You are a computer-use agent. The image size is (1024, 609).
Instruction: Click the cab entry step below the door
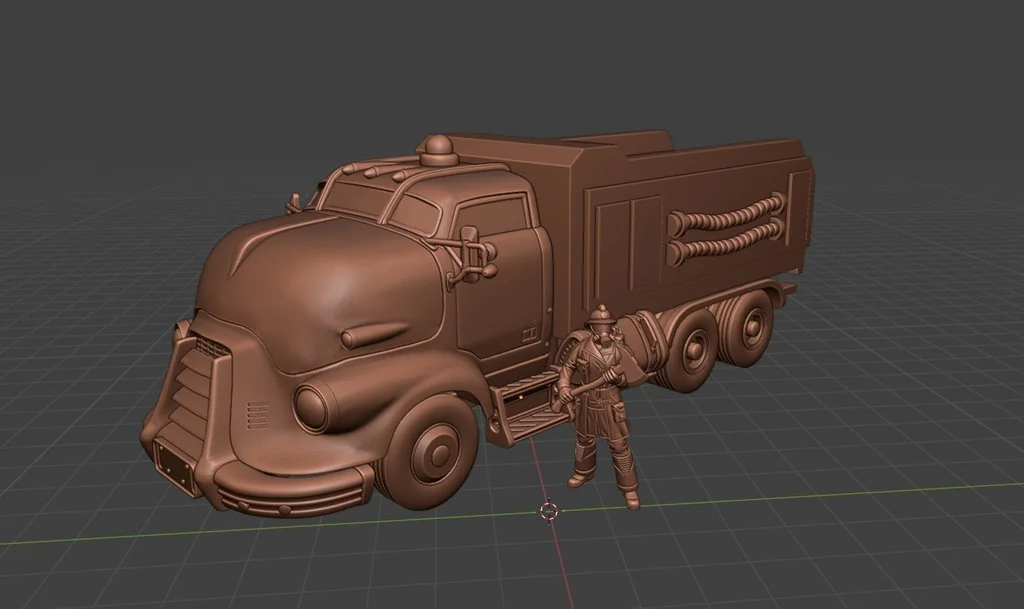click(520, 407)
